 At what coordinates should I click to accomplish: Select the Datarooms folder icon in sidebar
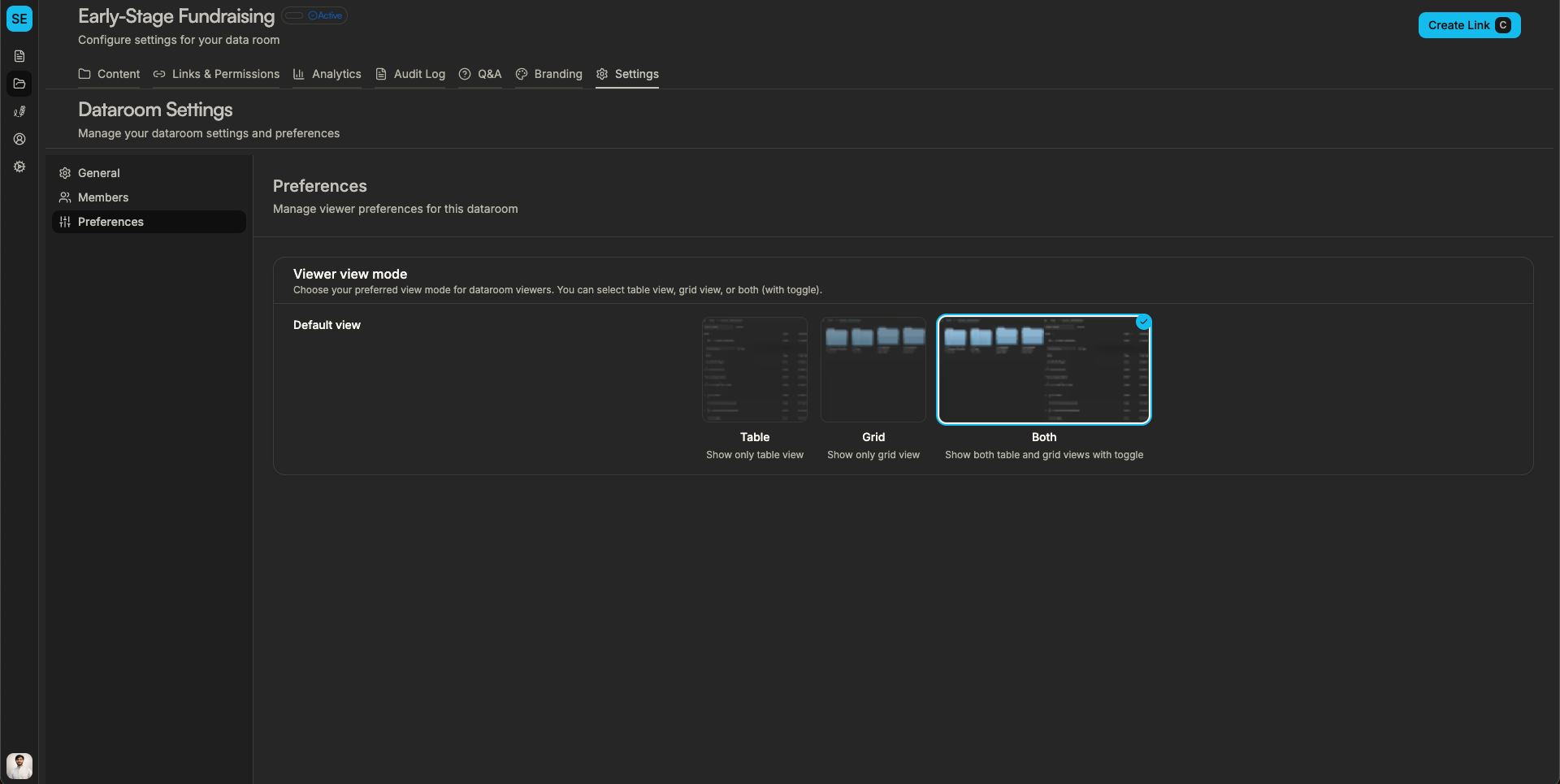pyautogui.click(x=19, y=84)
